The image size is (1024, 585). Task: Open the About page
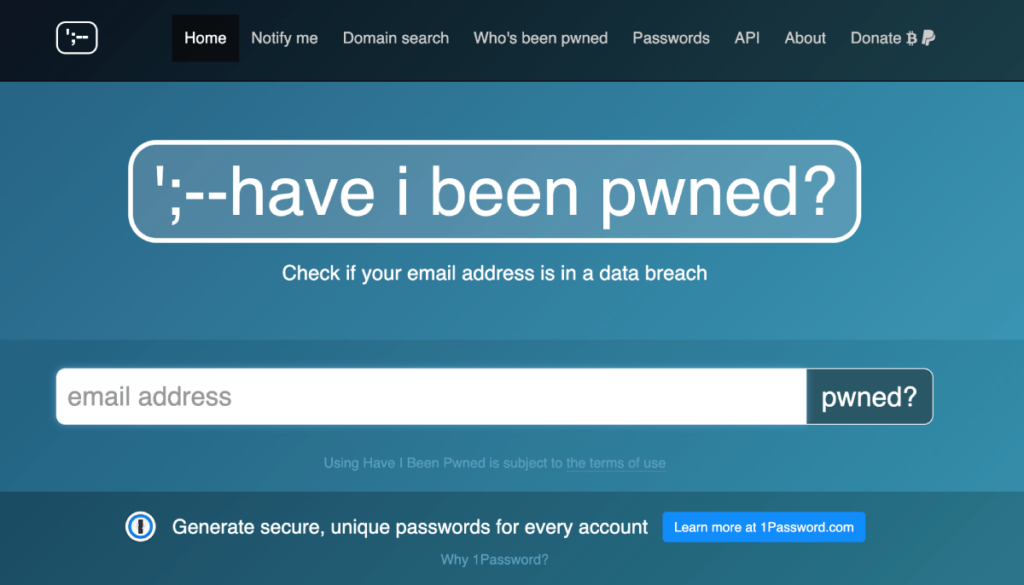804,38
